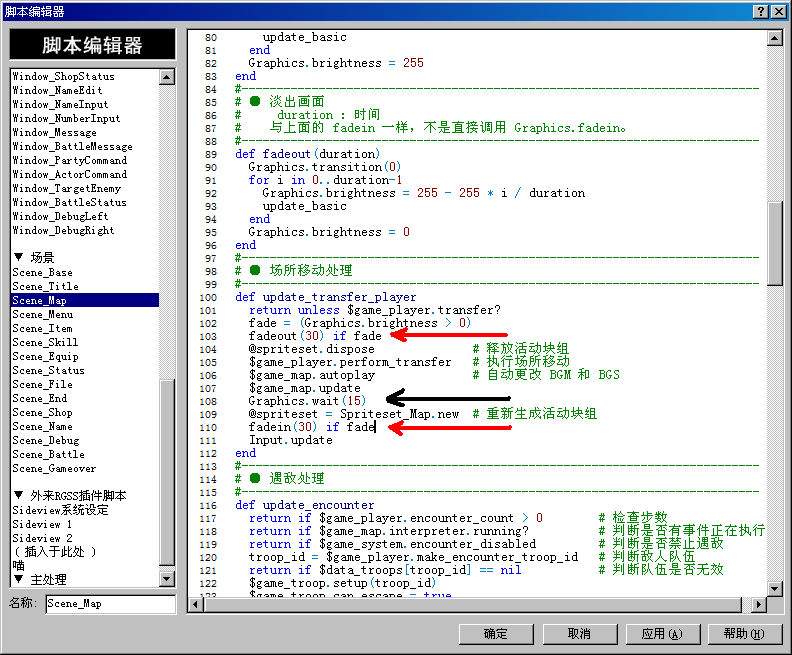Click code line 'Input.update'
The image size is (792, 655).
[x=290, y=440]
